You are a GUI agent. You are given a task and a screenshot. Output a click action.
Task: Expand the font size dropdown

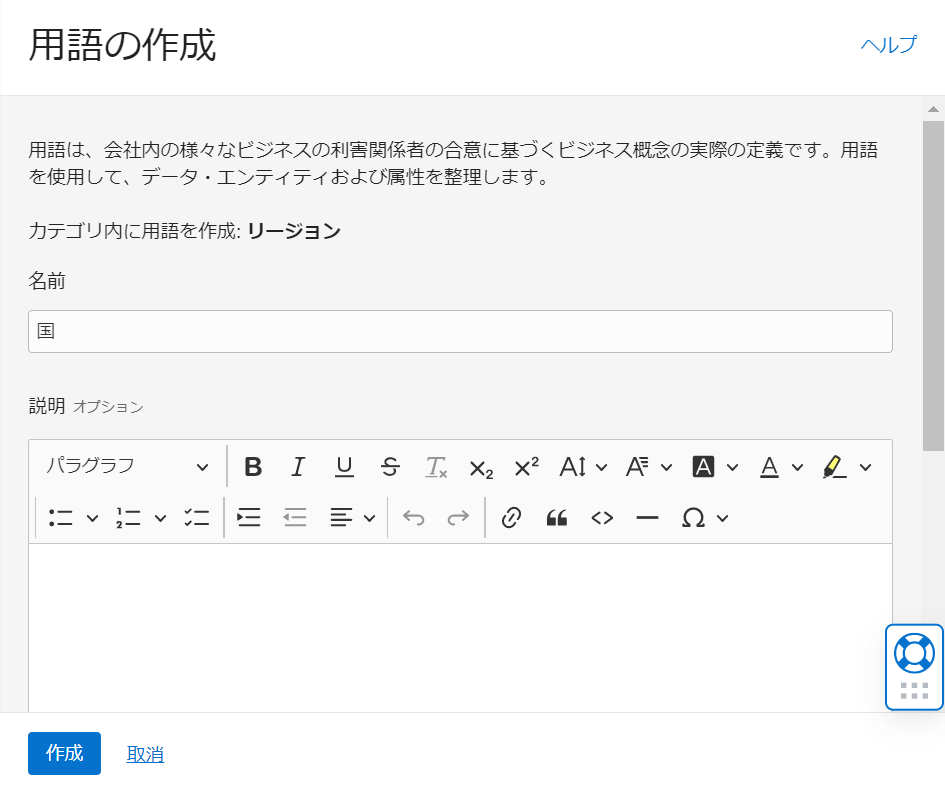point(583,467)
